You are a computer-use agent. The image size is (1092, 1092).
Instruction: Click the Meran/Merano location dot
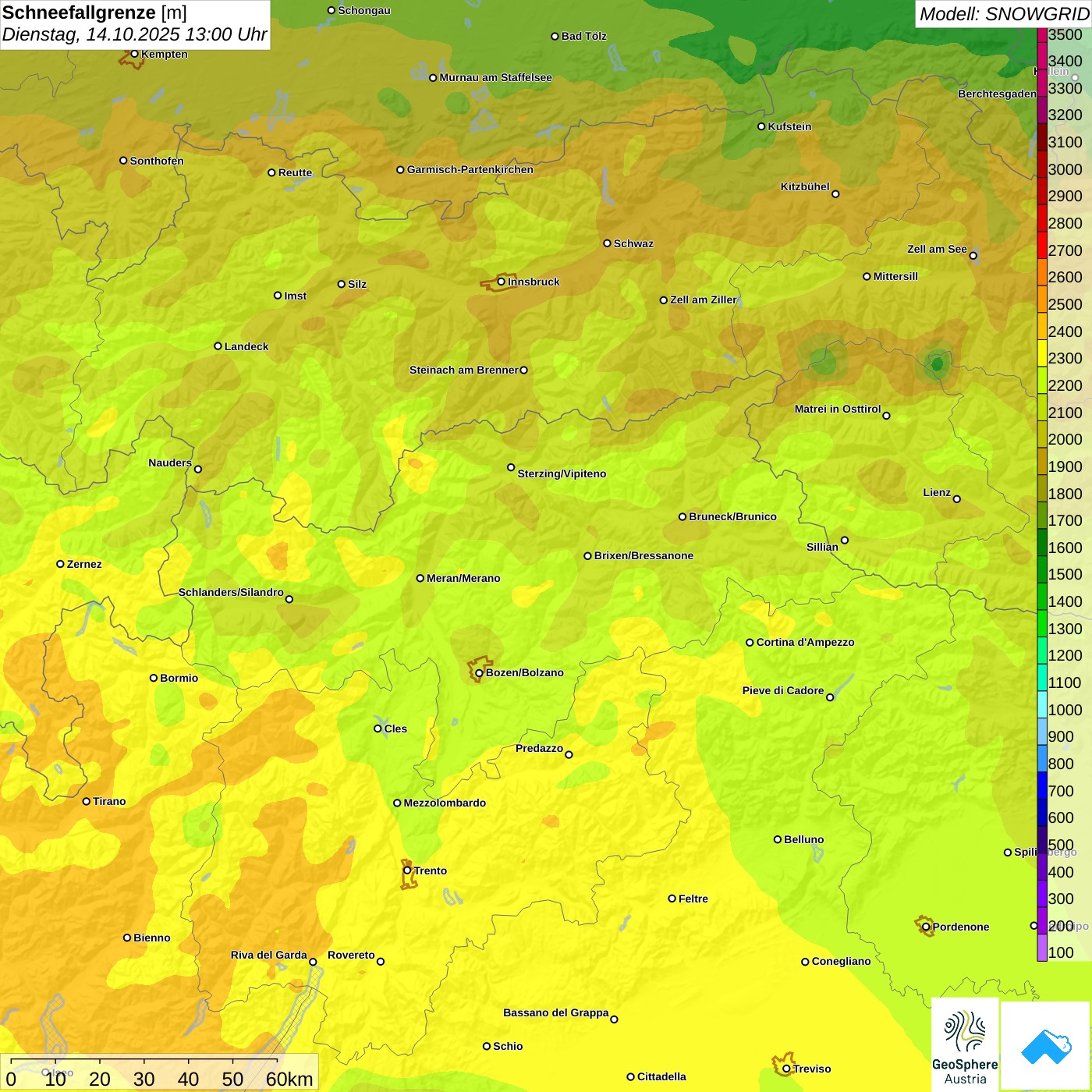[x=420, y=578]
